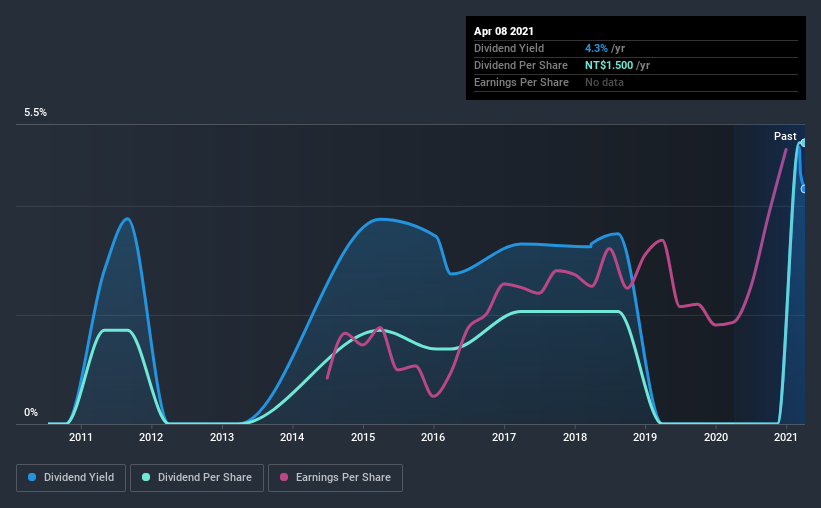Click the teal data point marker near Past
The width and height of the screenshot is (821, 508).
click(803, 142)
